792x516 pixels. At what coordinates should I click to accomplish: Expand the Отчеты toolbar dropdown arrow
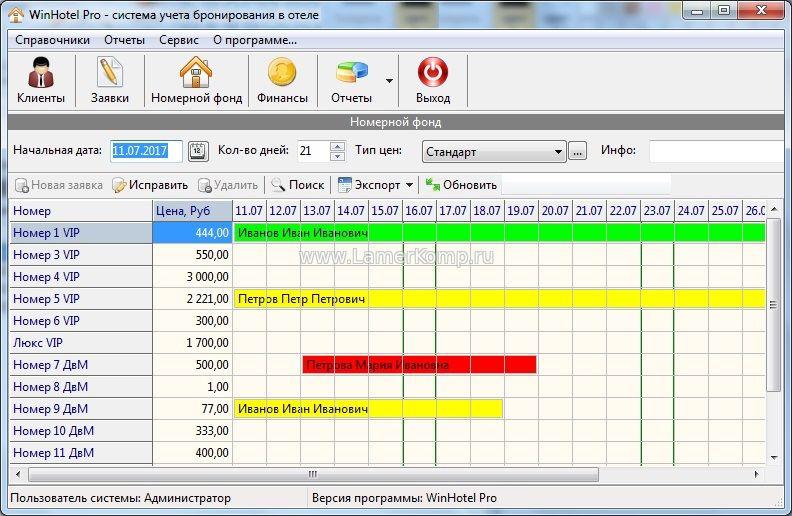pyautogui.click(x=389, y=81)
